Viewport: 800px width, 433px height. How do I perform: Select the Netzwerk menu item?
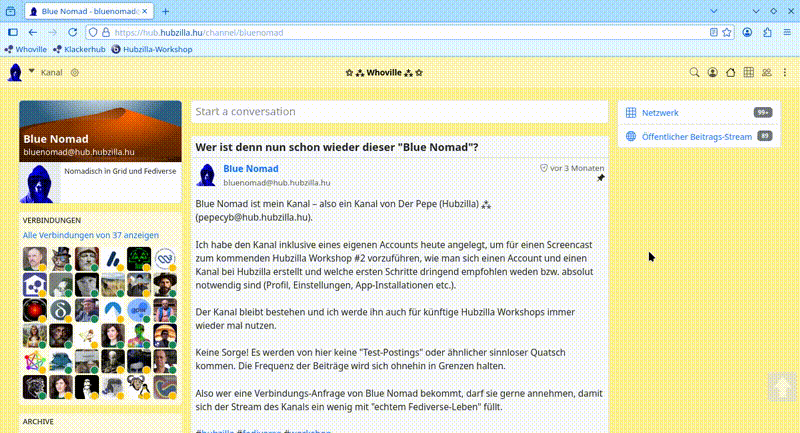(660, 113)
